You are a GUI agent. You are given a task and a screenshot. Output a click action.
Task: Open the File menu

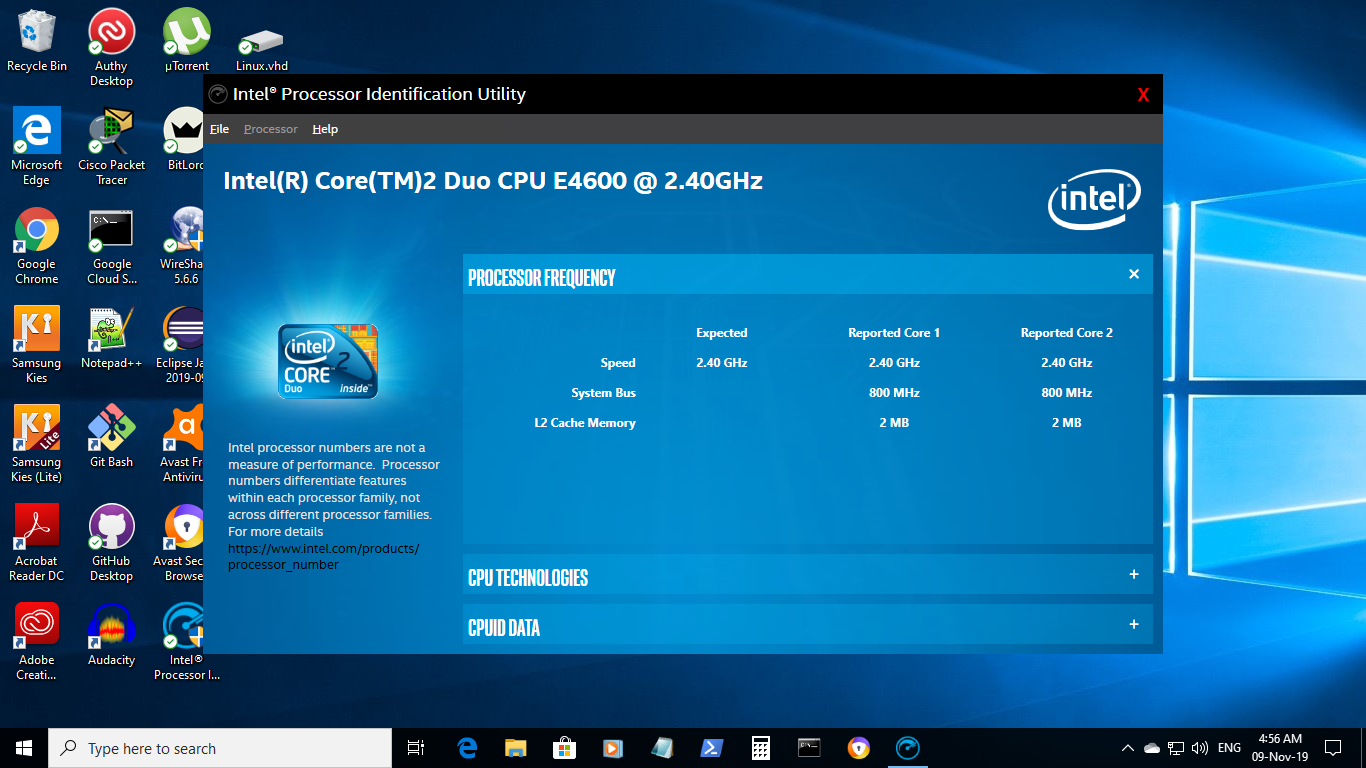click(219, 129)
